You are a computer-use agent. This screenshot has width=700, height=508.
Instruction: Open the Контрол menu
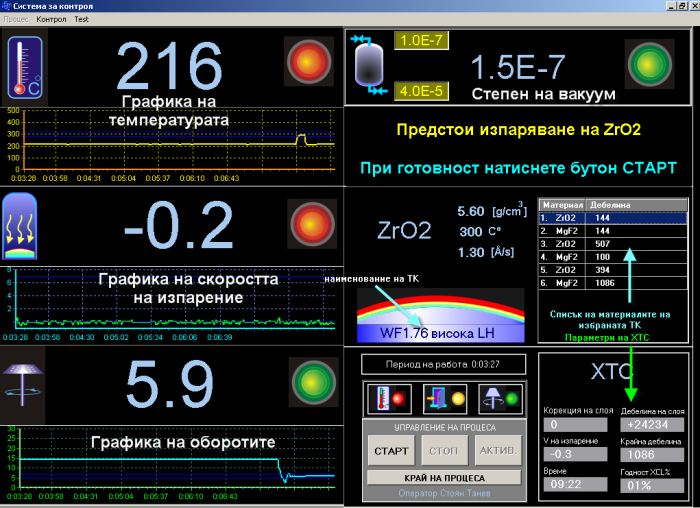pos(51,19)
